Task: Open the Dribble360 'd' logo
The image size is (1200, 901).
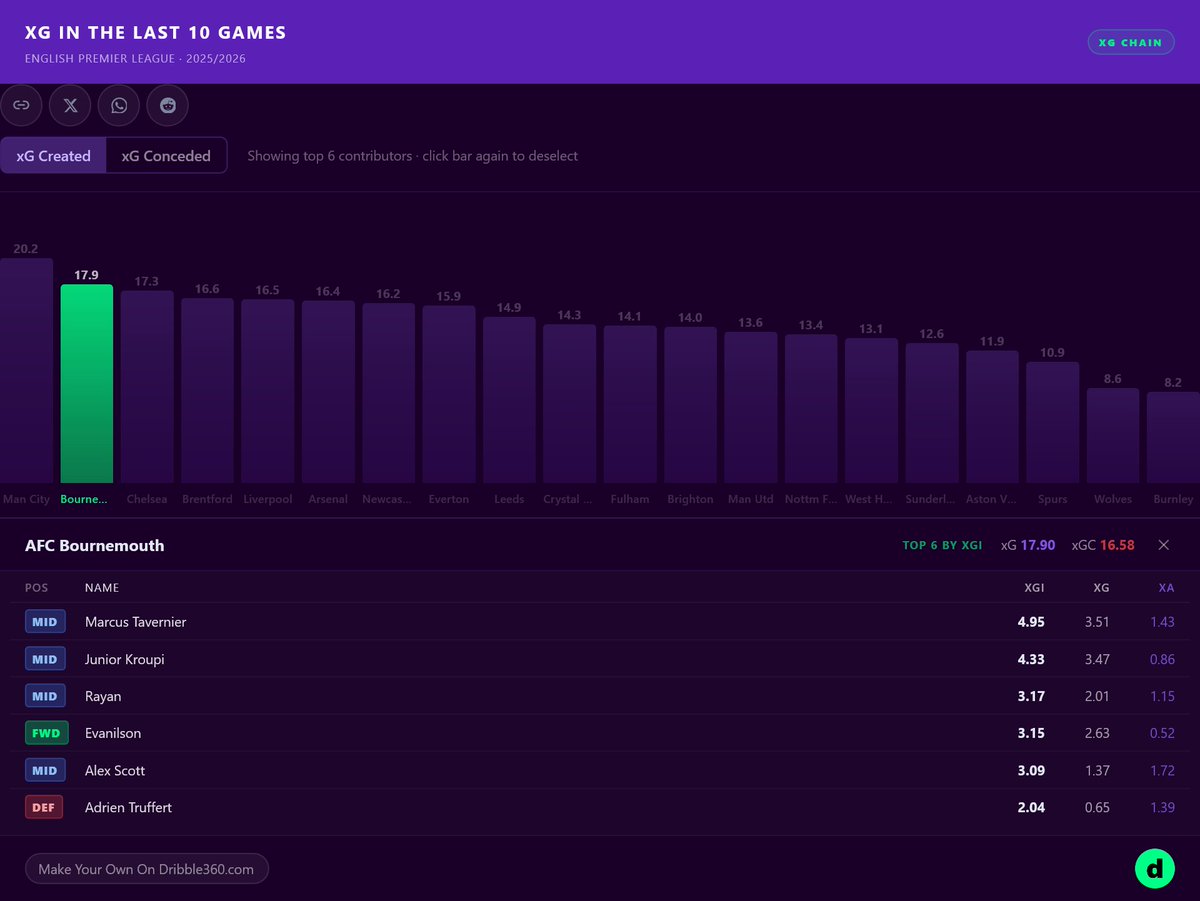Action: [x=1154, y=869]
